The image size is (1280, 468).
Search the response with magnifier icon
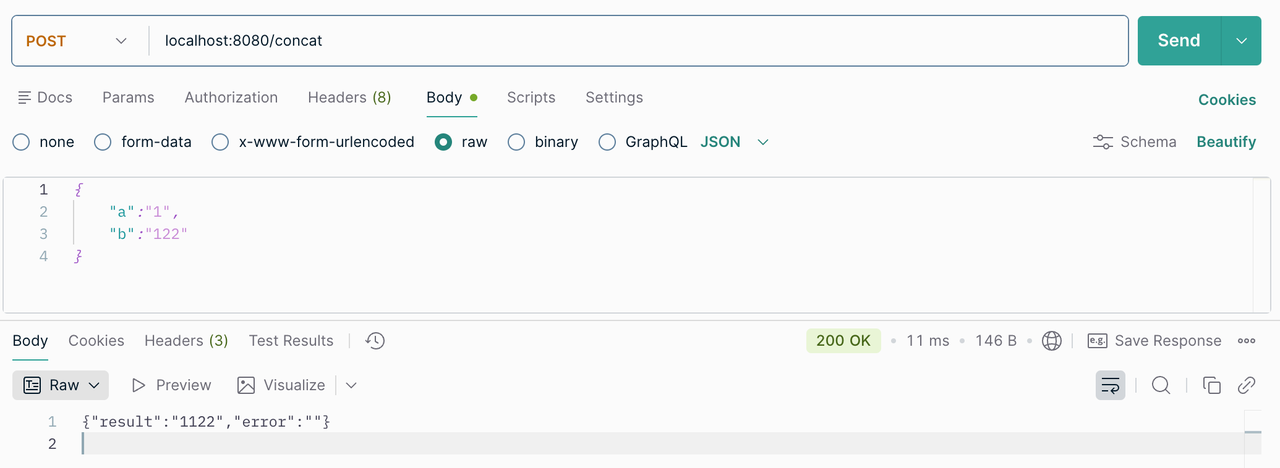(x=1160, y=385)
